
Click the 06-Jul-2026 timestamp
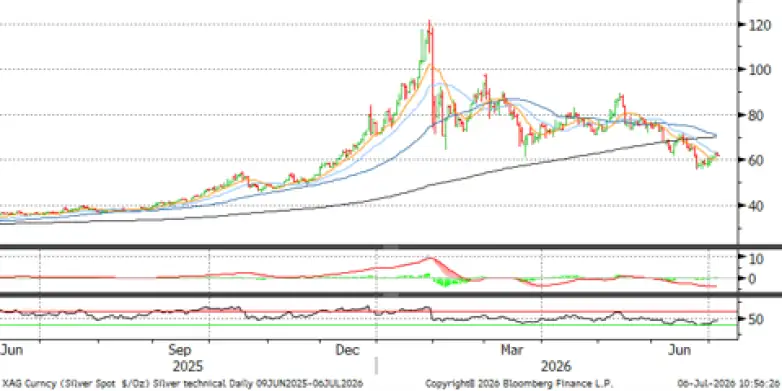728,384
